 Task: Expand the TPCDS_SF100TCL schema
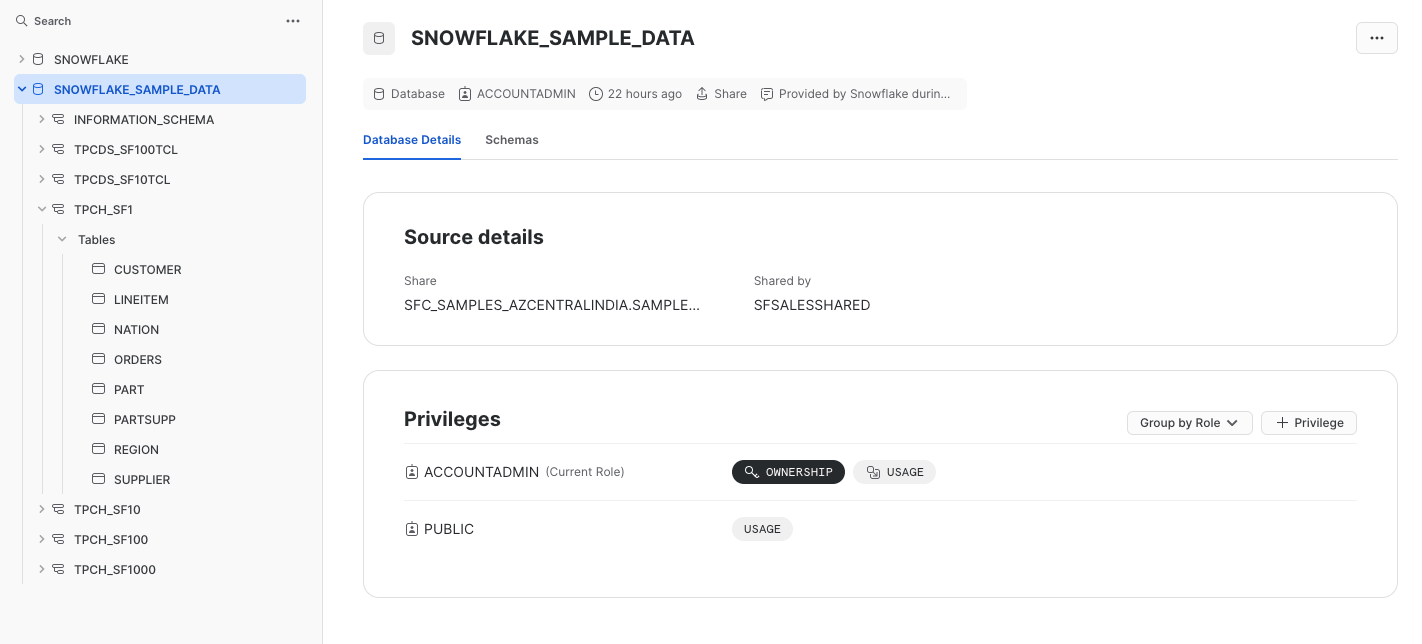pos(42,149)
